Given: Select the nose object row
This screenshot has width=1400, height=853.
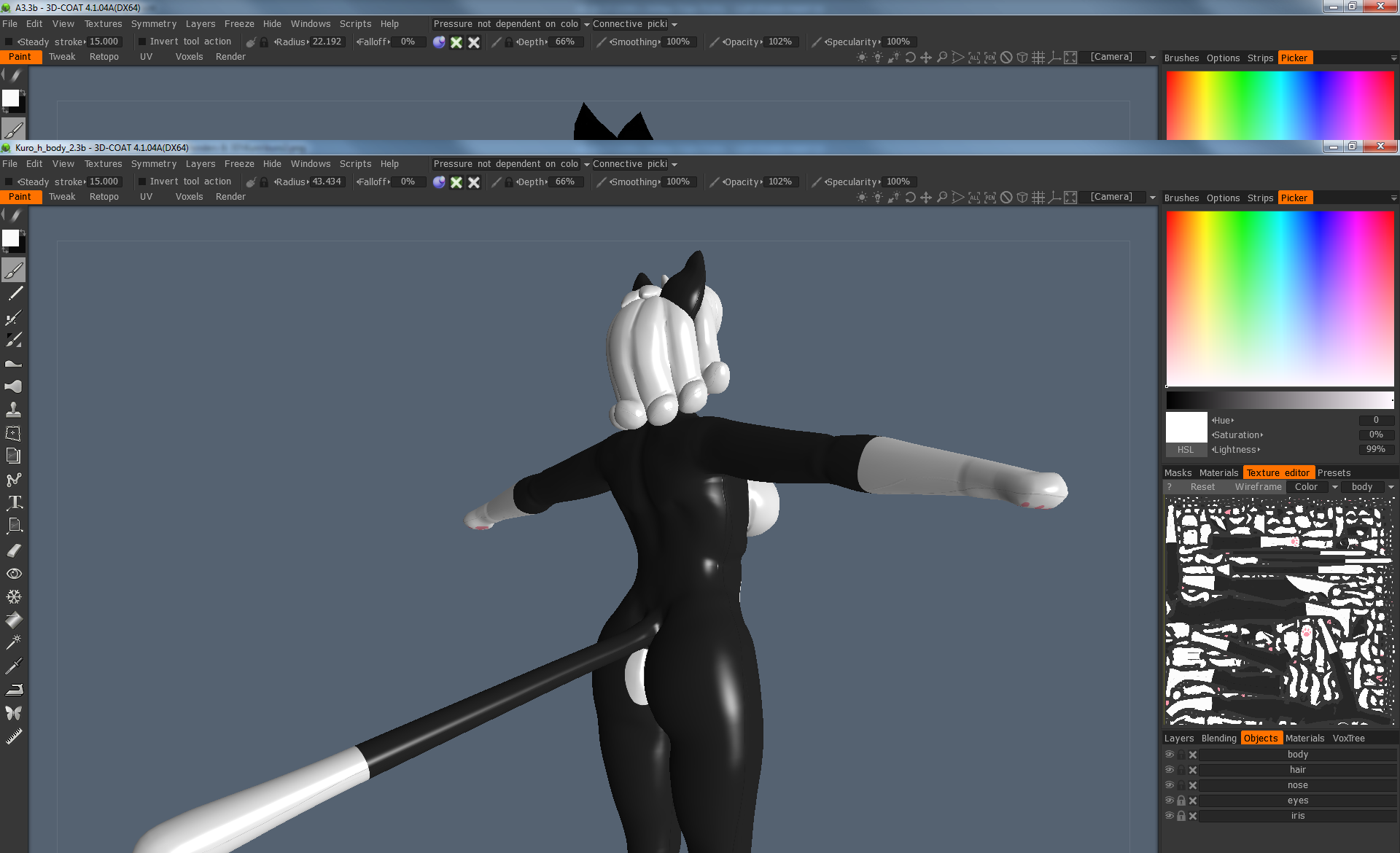Looking at the screenshot, I should [1297, 785].
